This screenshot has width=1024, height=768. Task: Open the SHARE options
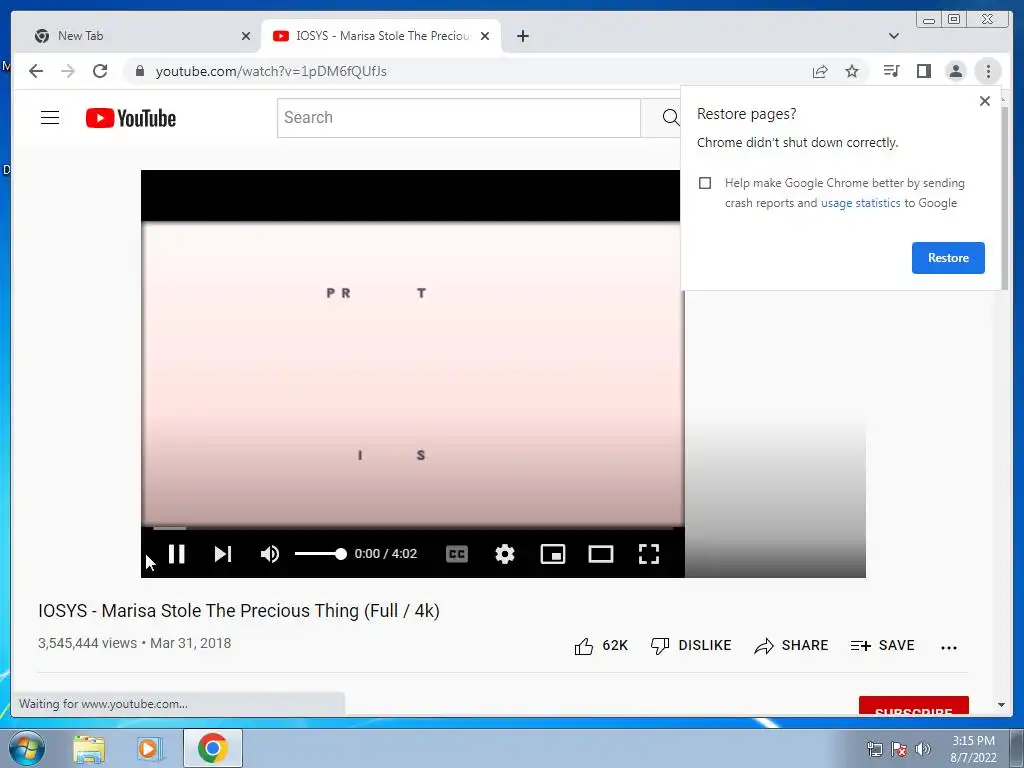coord(791,646)
